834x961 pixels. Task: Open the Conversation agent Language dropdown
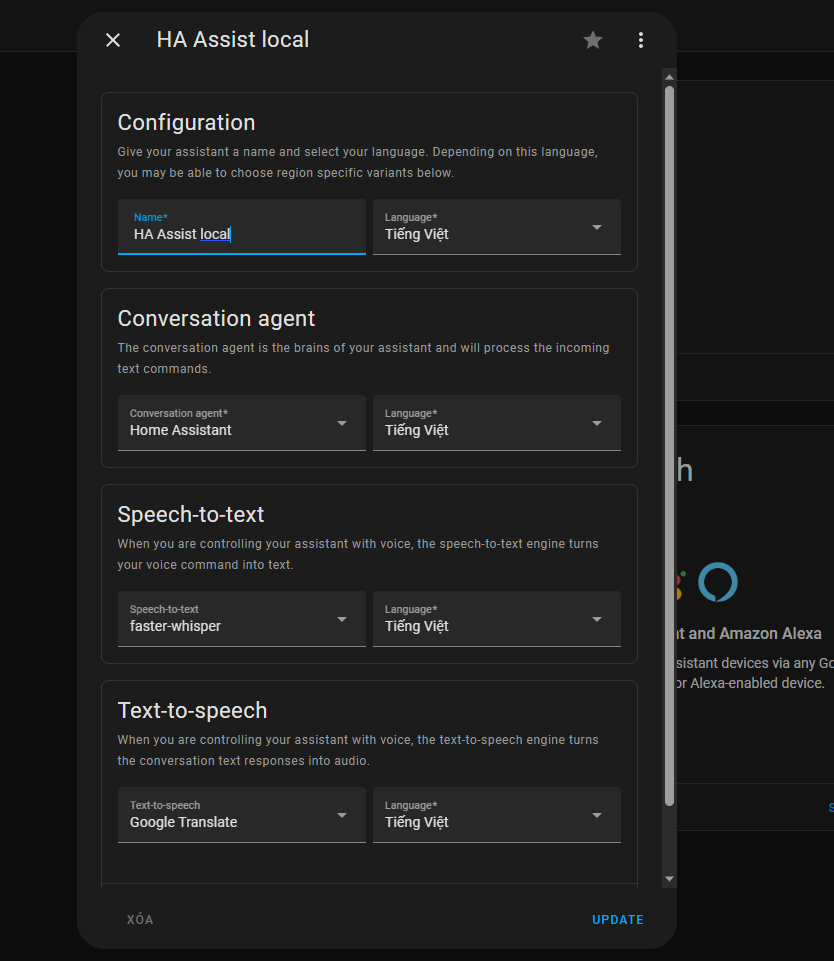(x=497, y=423)
